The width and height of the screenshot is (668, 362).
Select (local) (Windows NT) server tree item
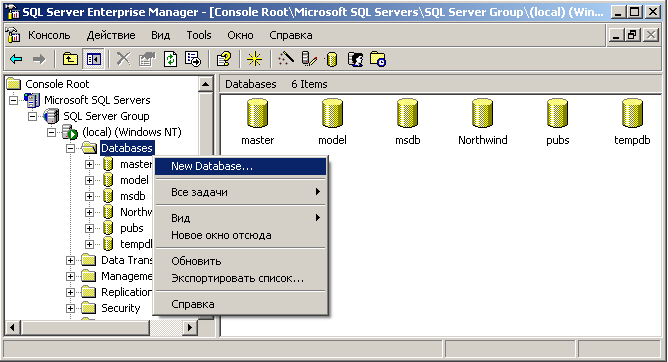132,132
